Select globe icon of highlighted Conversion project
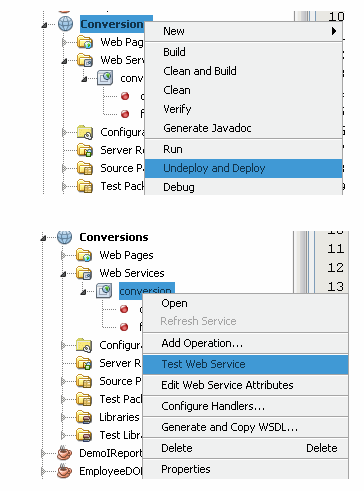 (66, 24)
